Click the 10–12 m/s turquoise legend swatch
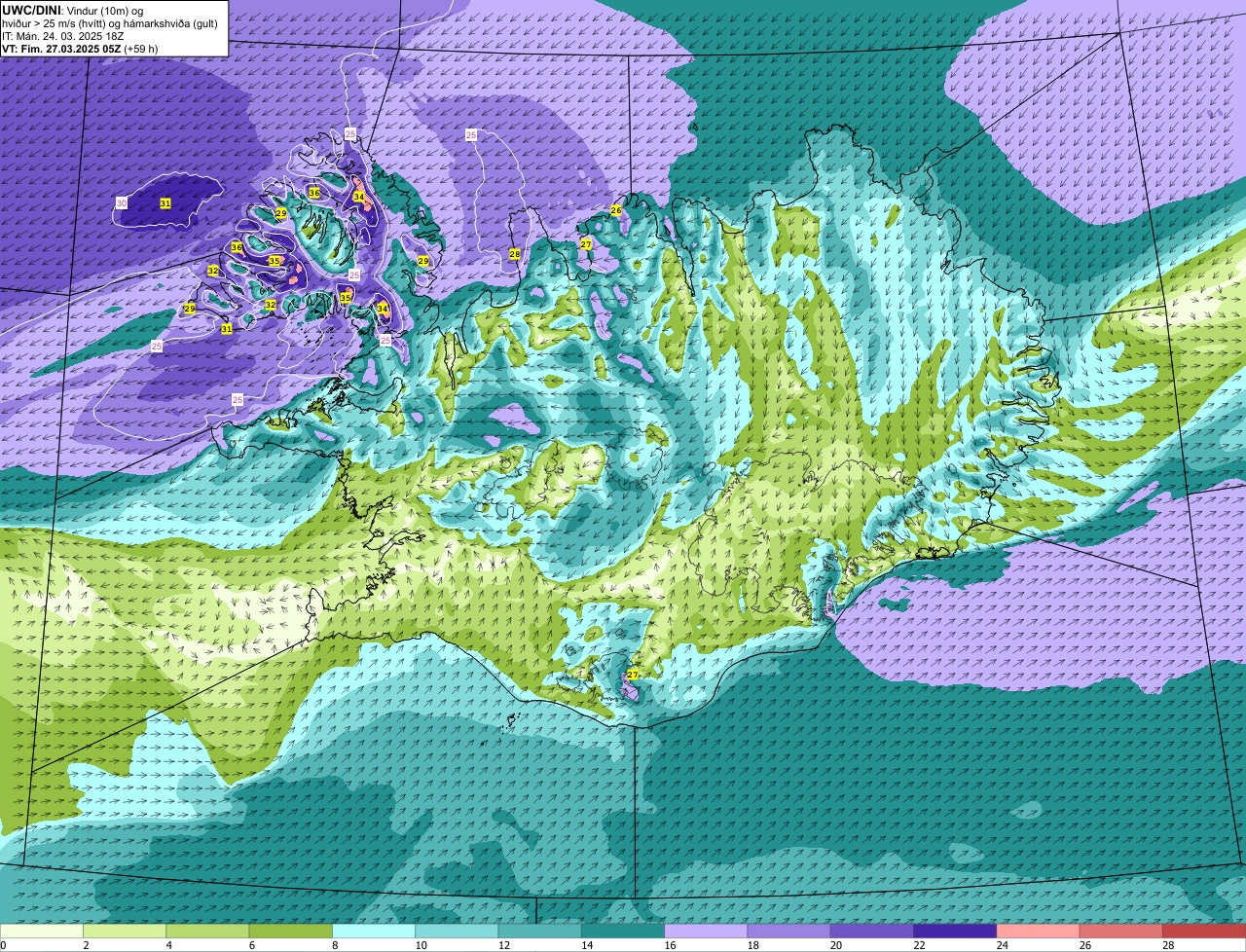Image resolution: width=1246 pixels, height=952 pixels. click(457, 931)
